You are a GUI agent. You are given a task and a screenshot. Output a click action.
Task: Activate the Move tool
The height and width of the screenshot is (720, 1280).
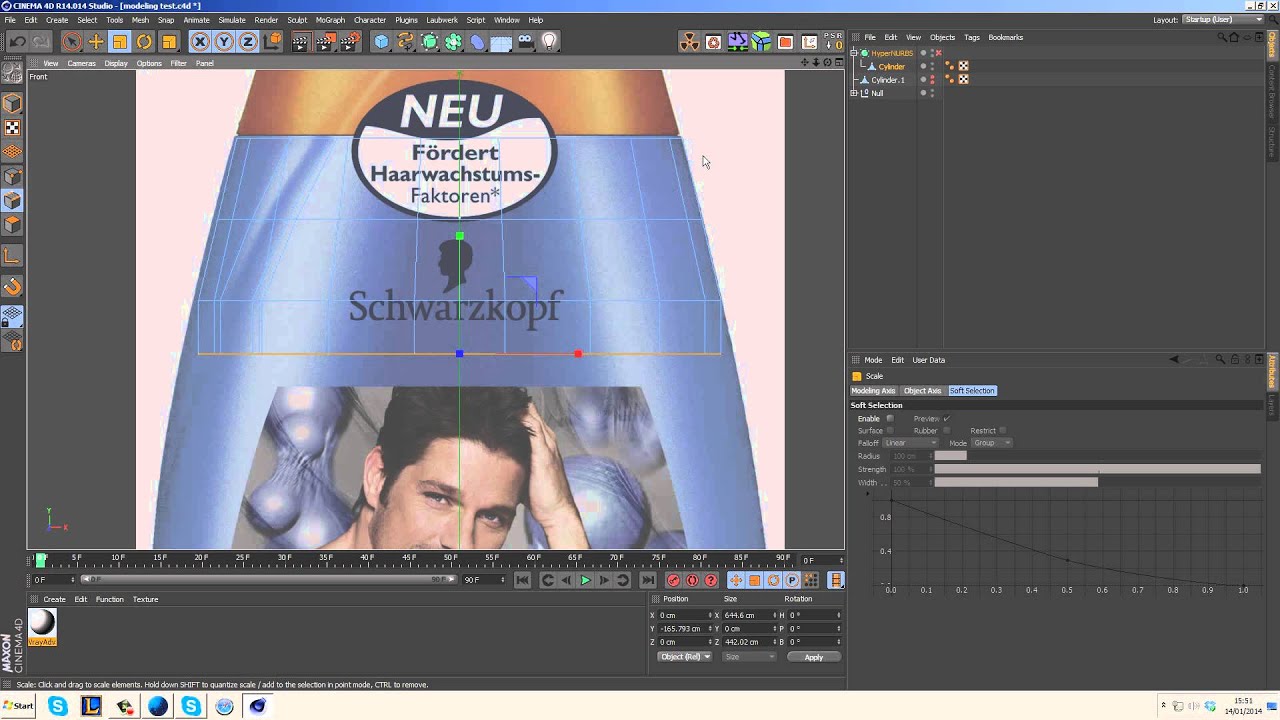point(96,41)
